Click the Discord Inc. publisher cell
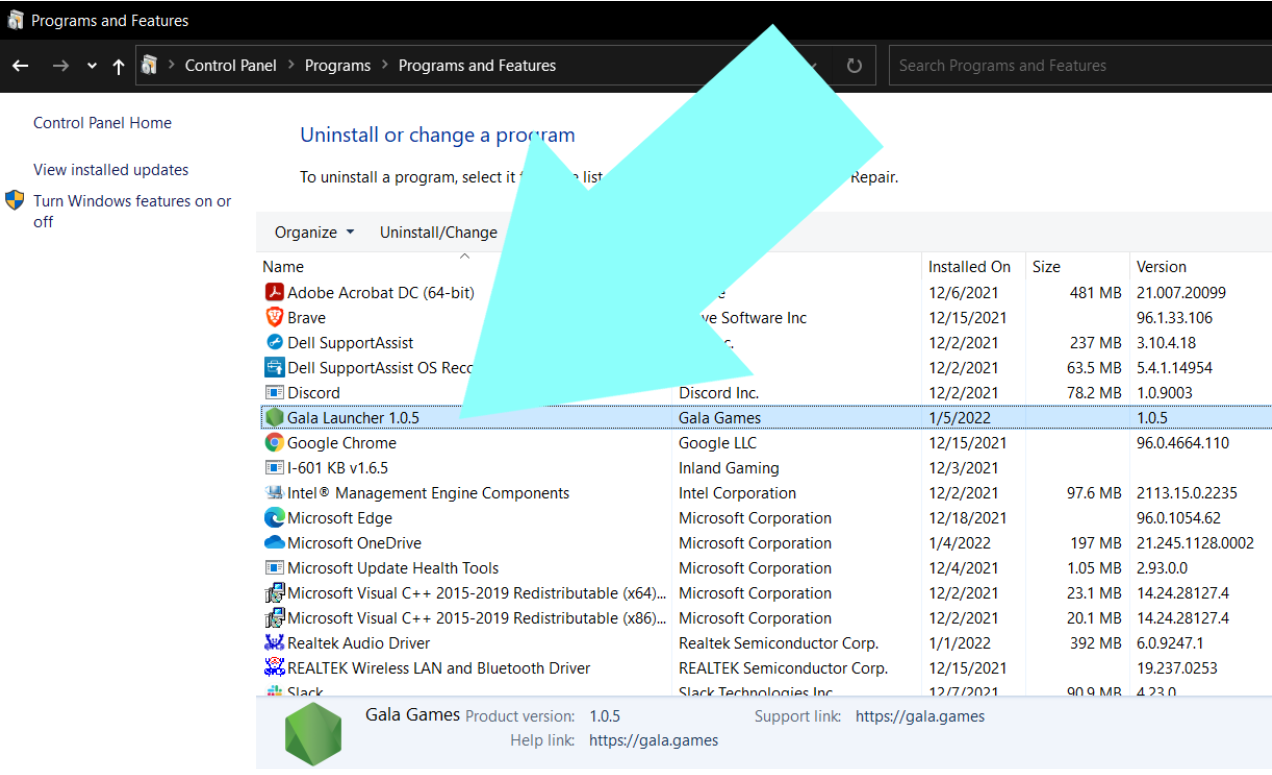The image size is (1272, 775). (x=718, y=393)
